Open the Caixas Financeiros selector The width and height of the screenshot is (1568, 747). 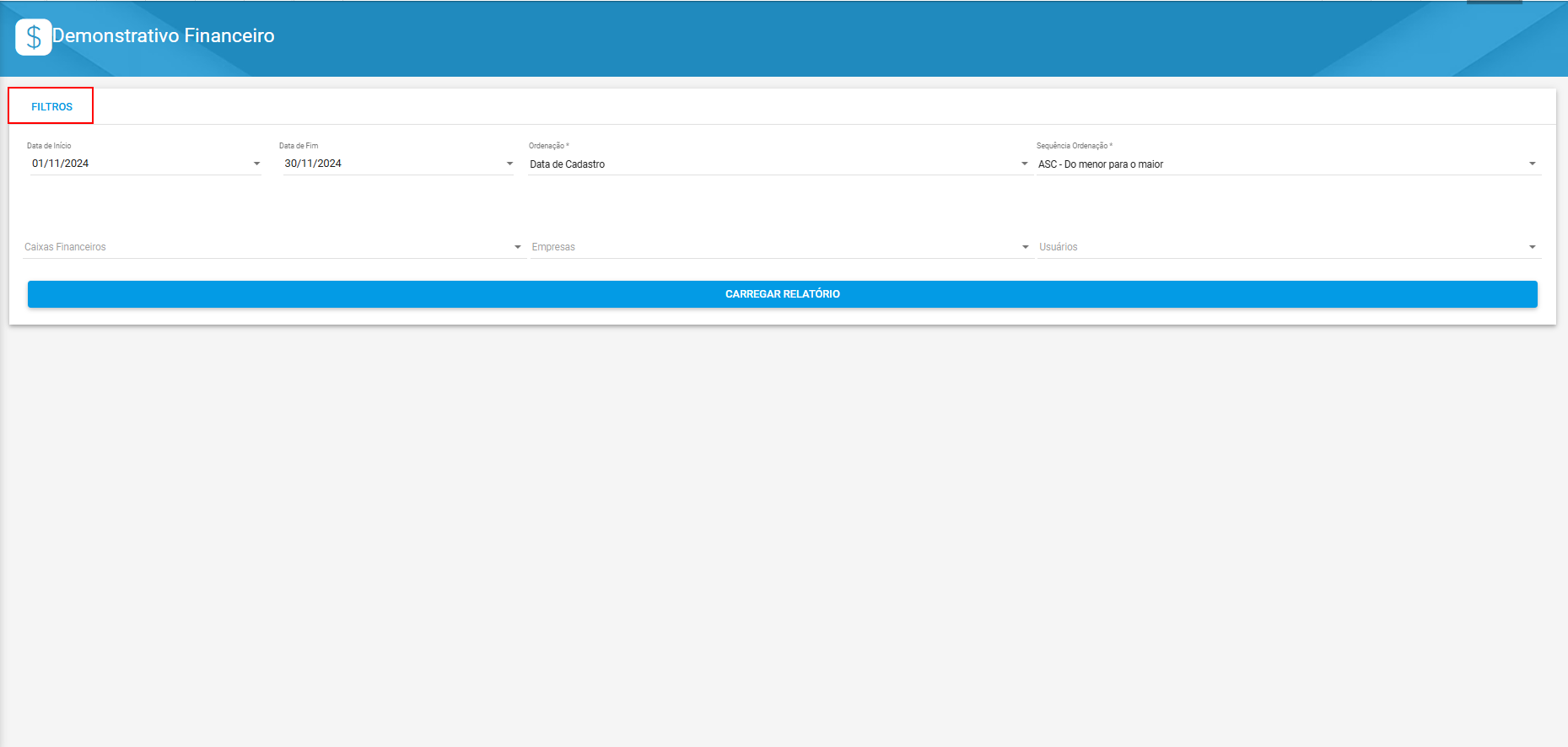click(x=274, y=247)
